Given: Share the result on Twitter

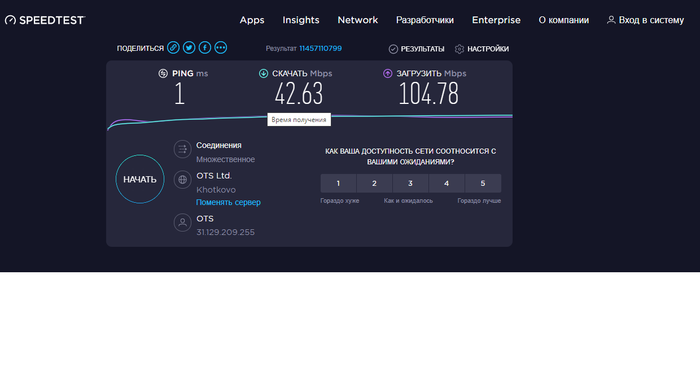Looking at the screenshot, I should (189, 48).
